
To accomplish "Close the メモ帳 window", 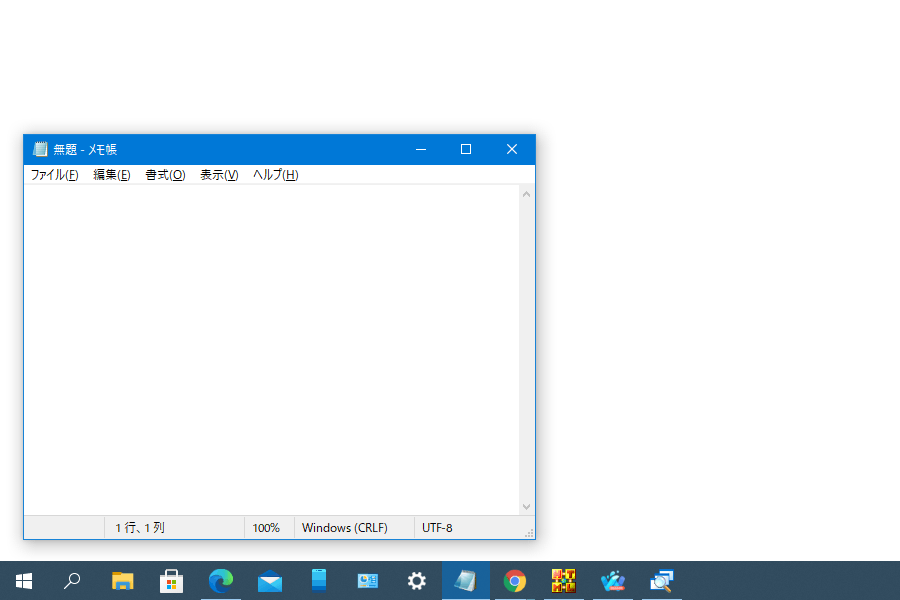I will [512, 149].
